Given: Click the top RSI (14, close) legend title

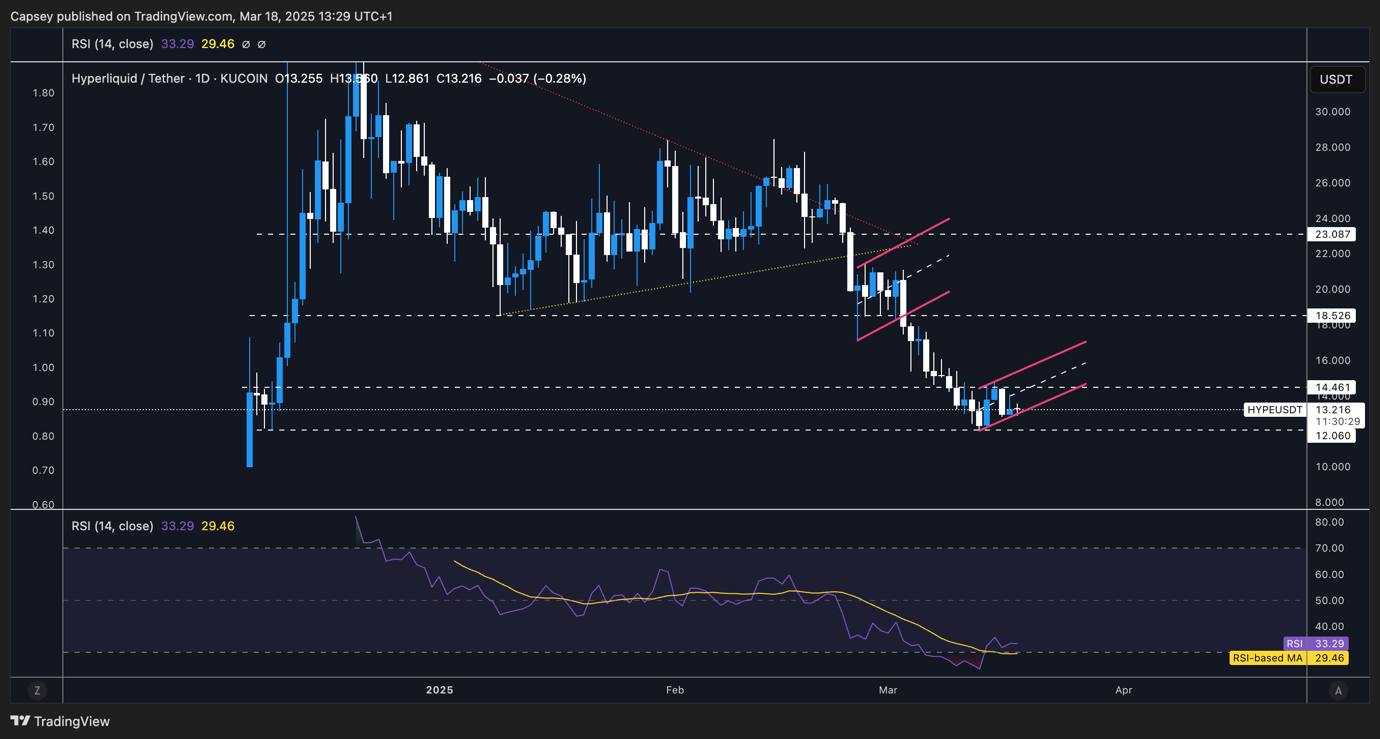Looking at the screenshot, I should (x=112, y=44).
